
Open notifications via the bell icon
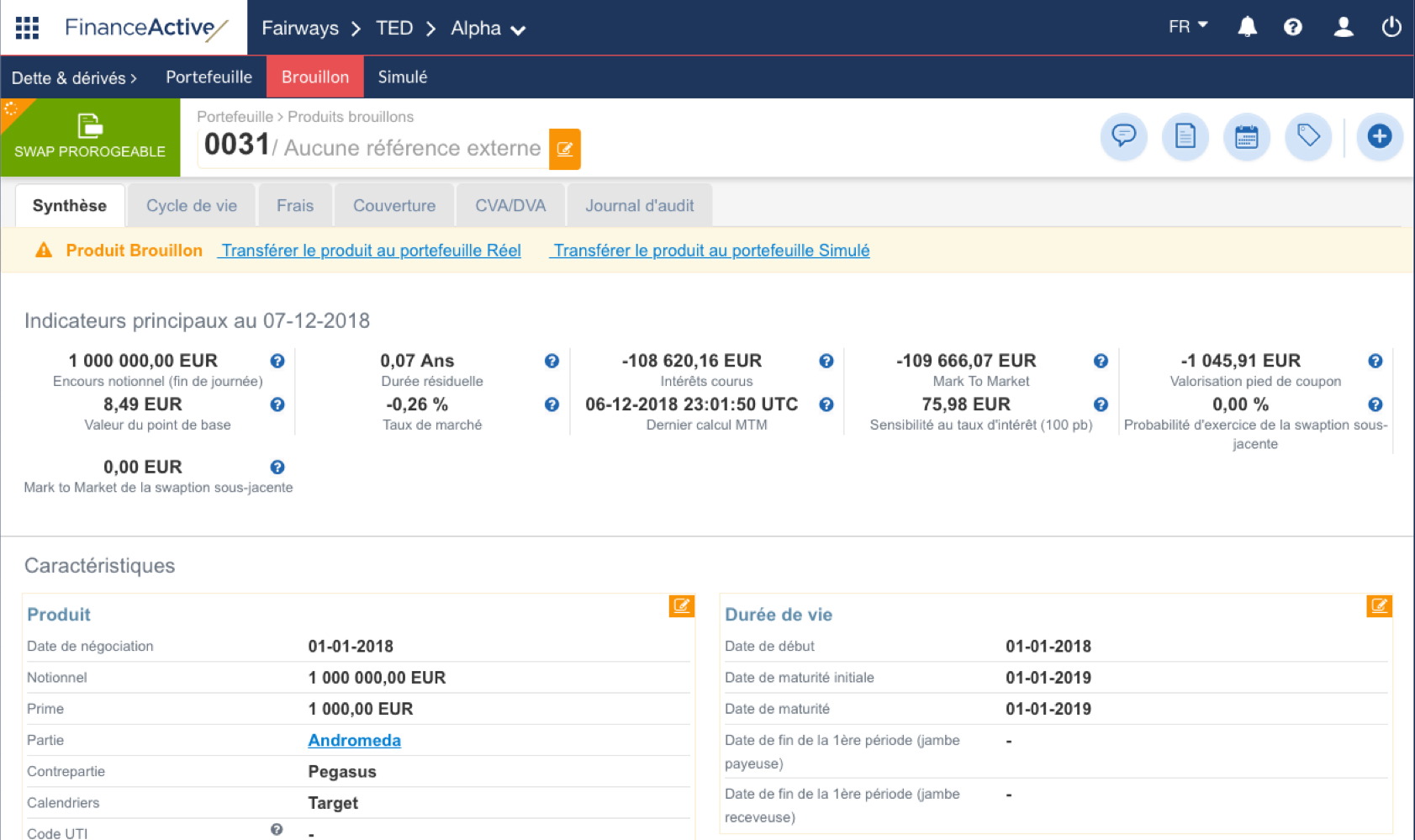tap(1247, 26)
